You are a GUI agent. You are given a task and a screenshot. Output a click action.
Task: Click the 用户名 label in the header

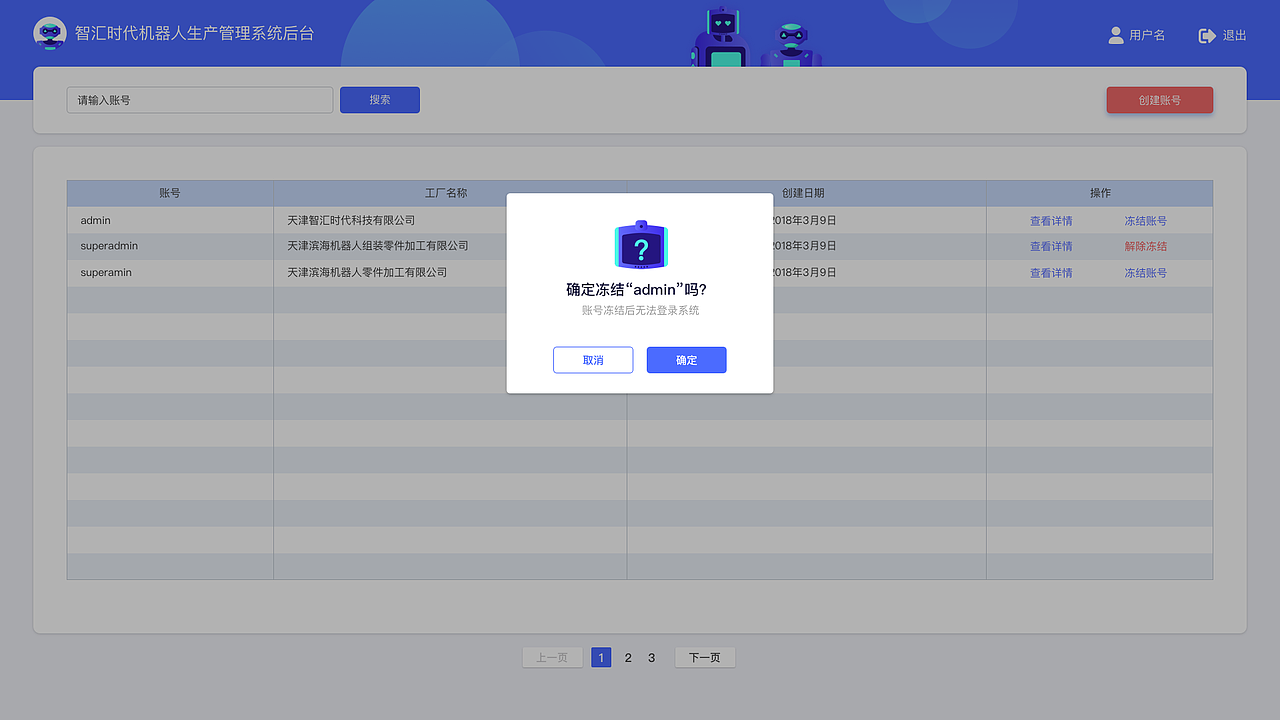pos(1147,35)
